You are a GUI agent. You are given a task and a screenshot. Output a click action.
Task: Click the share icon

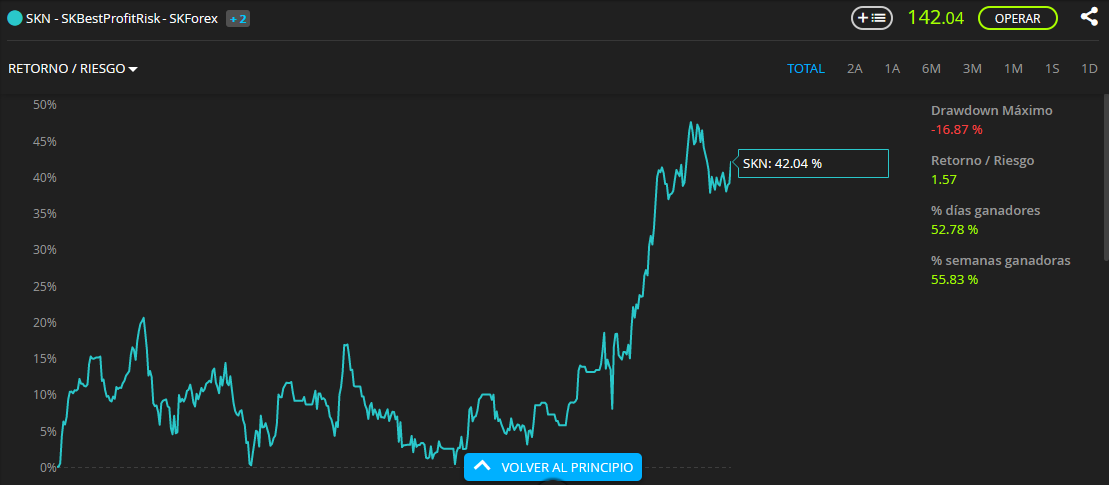coord(1089,17)
